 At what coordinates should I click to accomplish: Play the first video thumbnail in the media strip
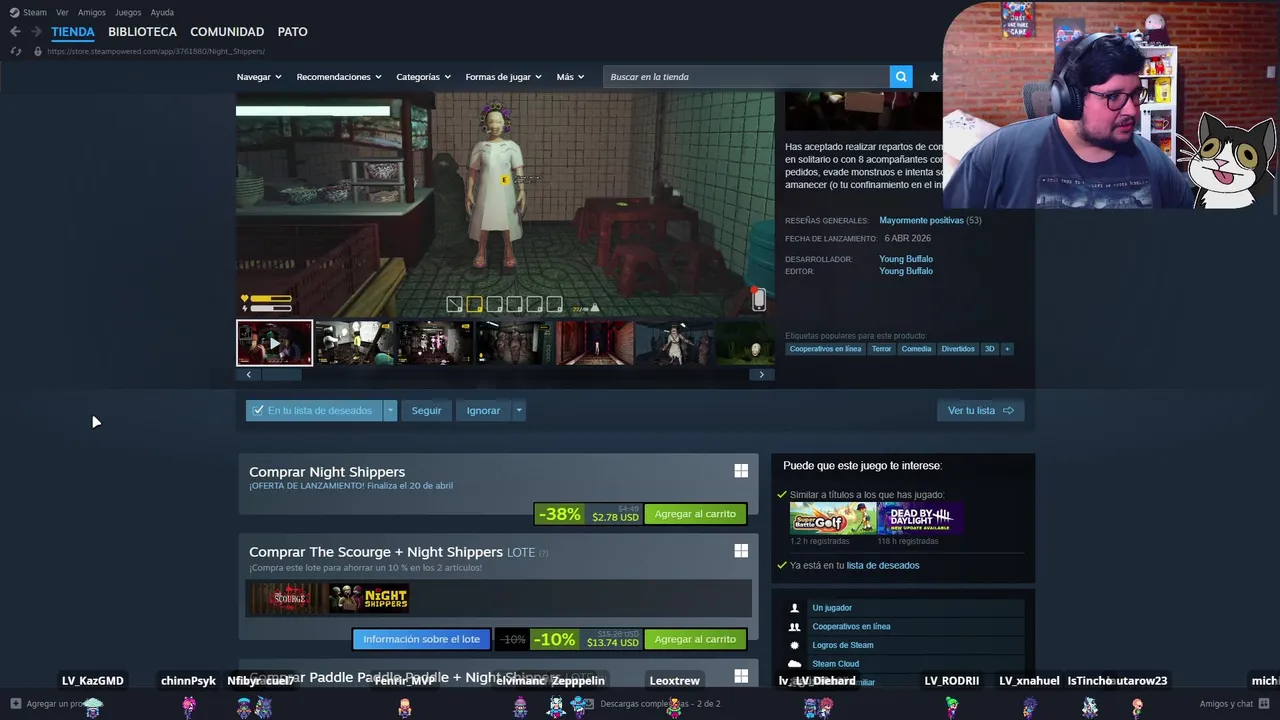[x=274, y=343]
